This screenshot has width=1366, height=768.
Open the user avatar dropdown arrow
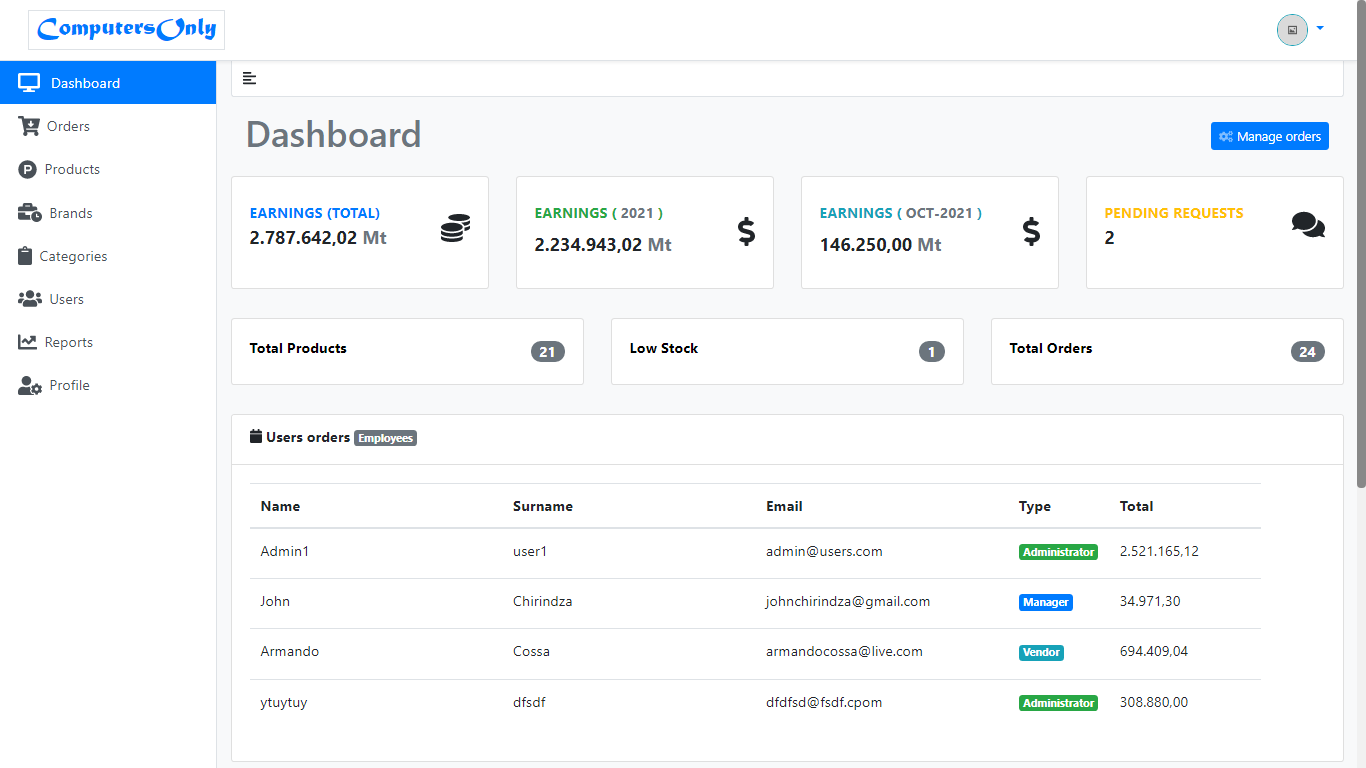[1320, 29]
